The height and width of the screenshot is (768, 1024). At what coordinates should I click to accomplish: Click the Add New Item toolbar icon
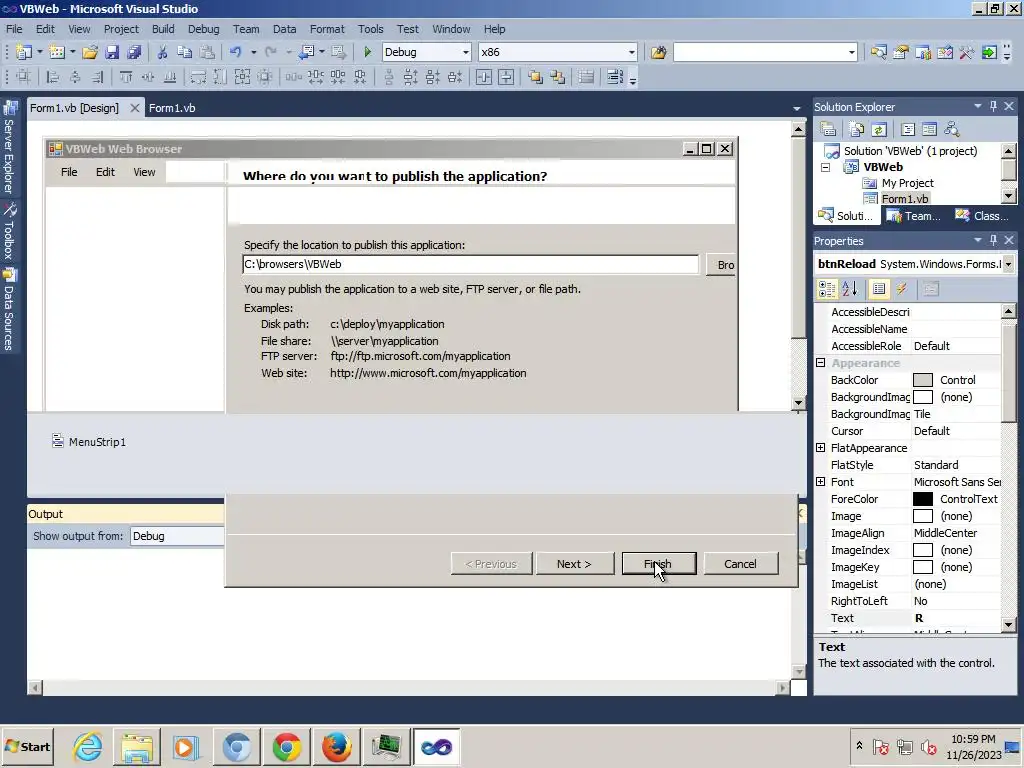pos(57,52)
